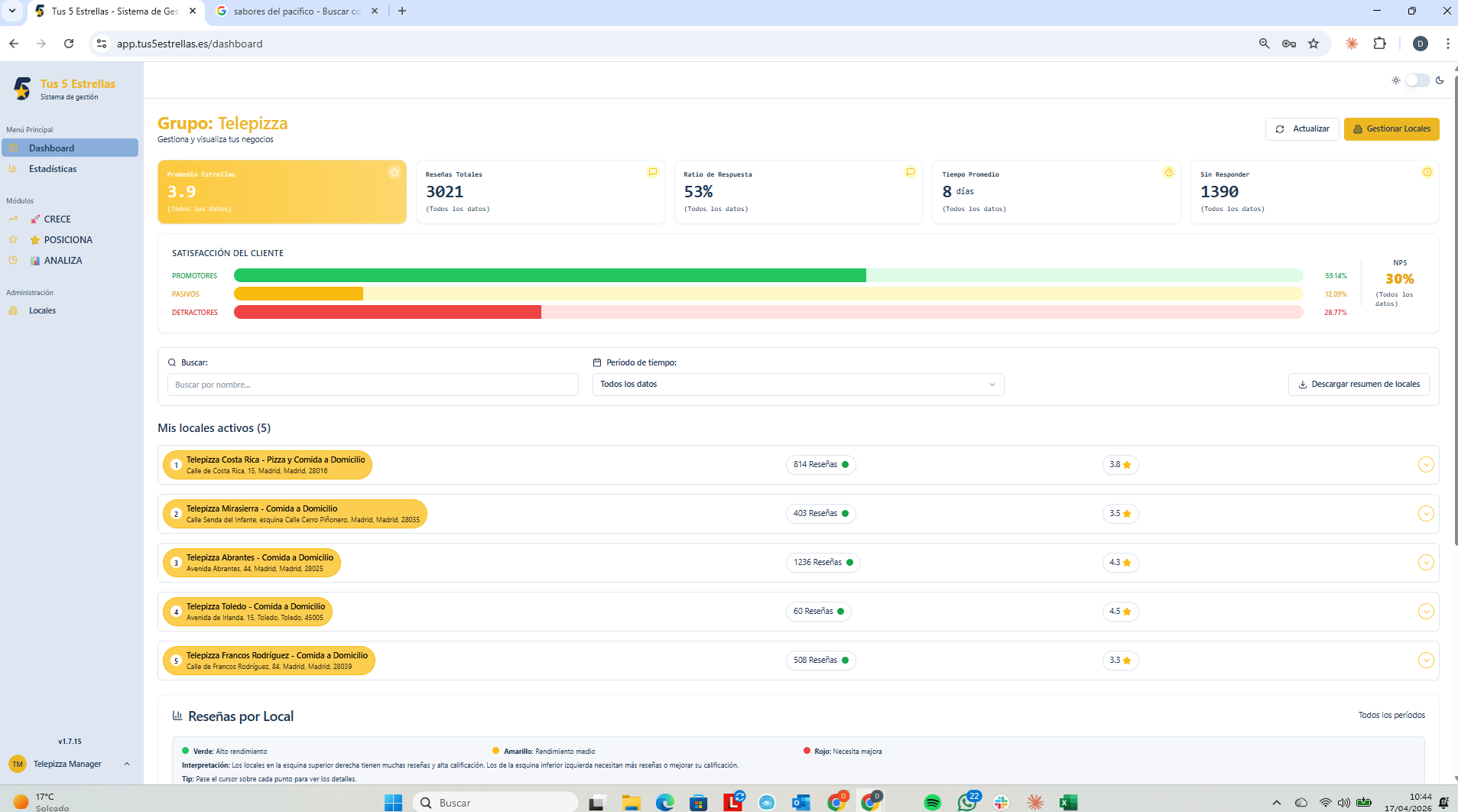Click the red Detractores progress bar
This screenshot has height=812, width=1458.
(x=388, y=312)
